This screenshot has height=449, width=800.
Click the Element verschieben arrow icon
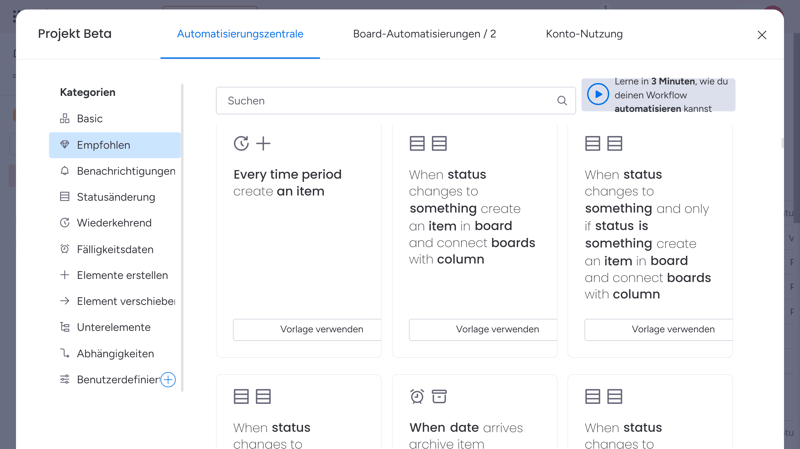(x=65, y=301)
